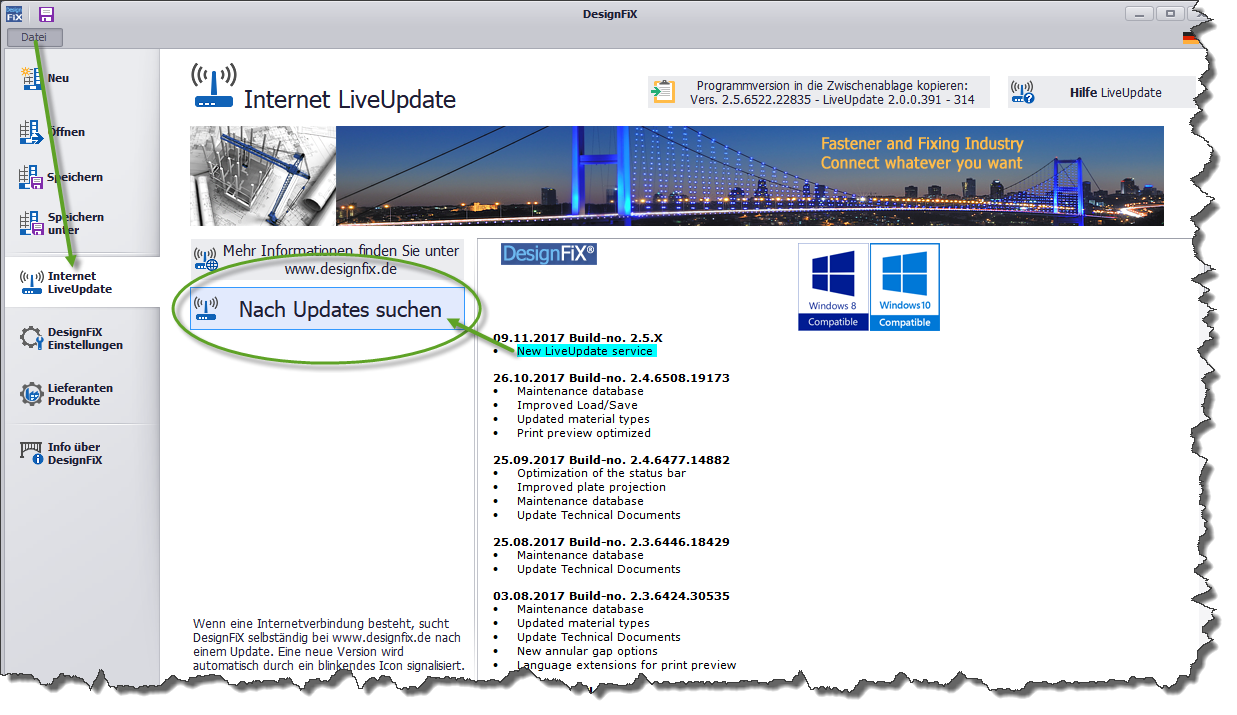
Task: Click the construction crane banner image
Action: point(263,175)
